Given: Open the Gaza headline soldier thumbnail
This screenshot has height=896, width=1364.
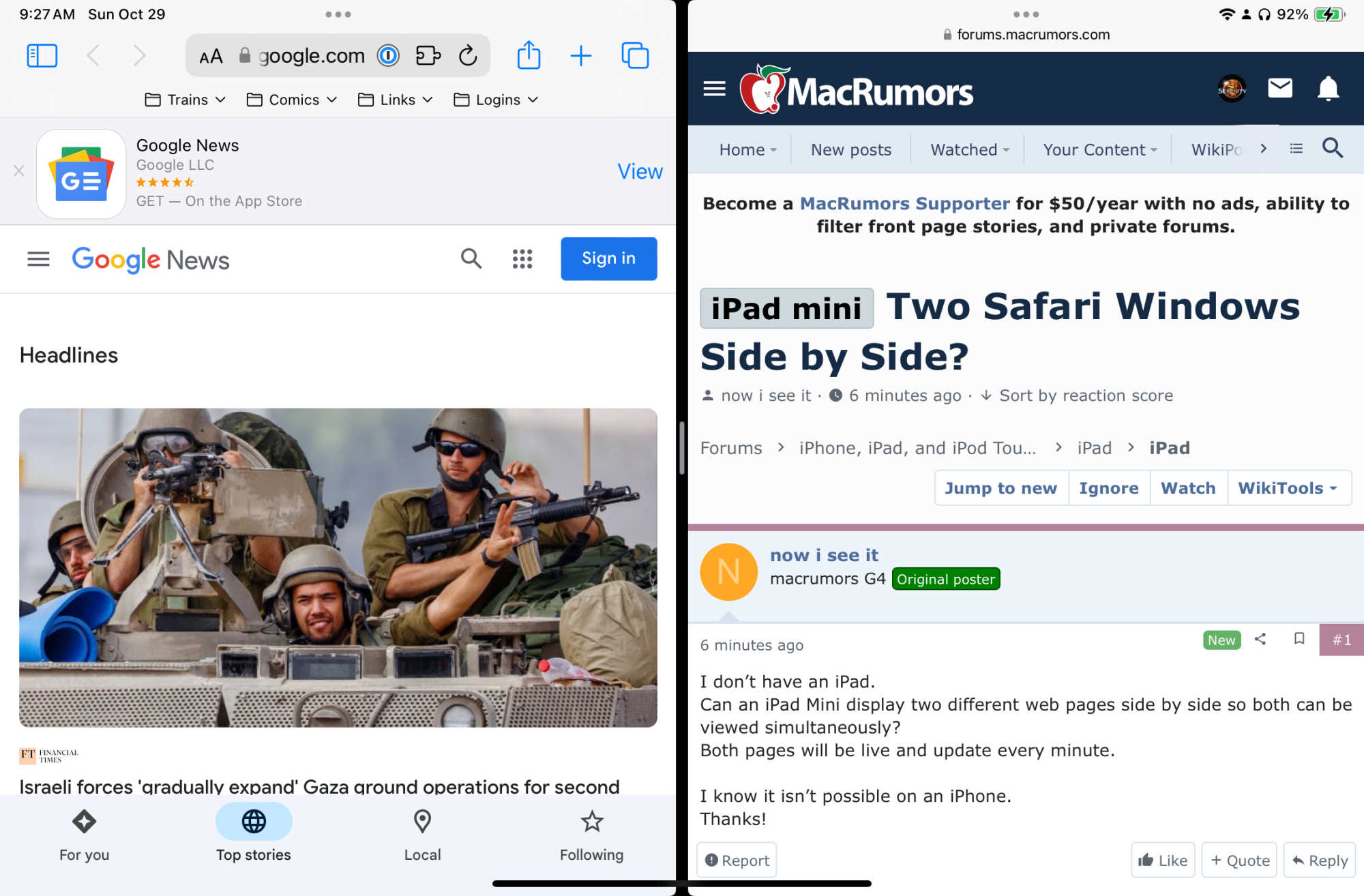Looking at the screenshot, I should point(338,567).
